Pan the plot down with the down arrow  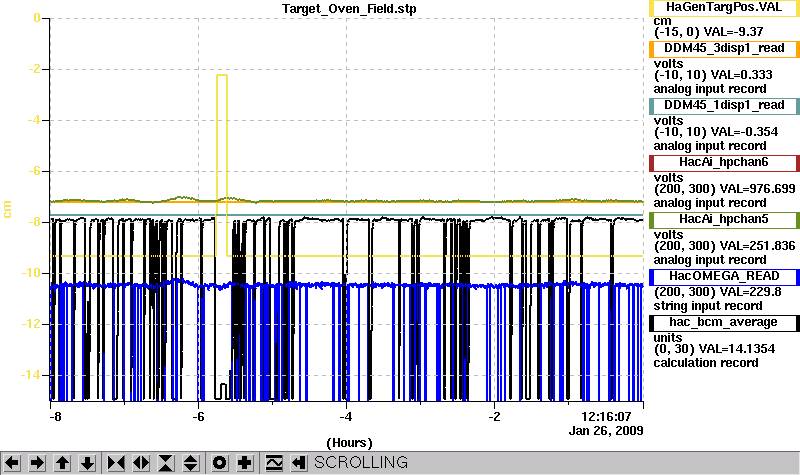(87, 463)
